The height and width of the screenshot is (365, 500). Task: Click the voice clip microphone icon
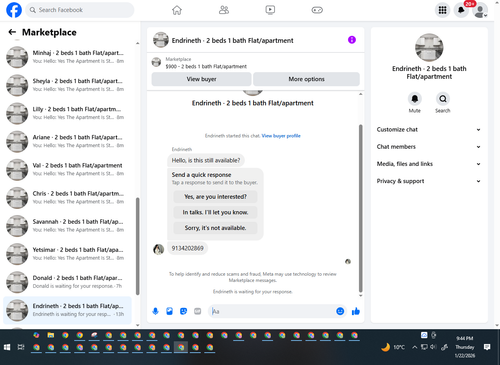155,311
